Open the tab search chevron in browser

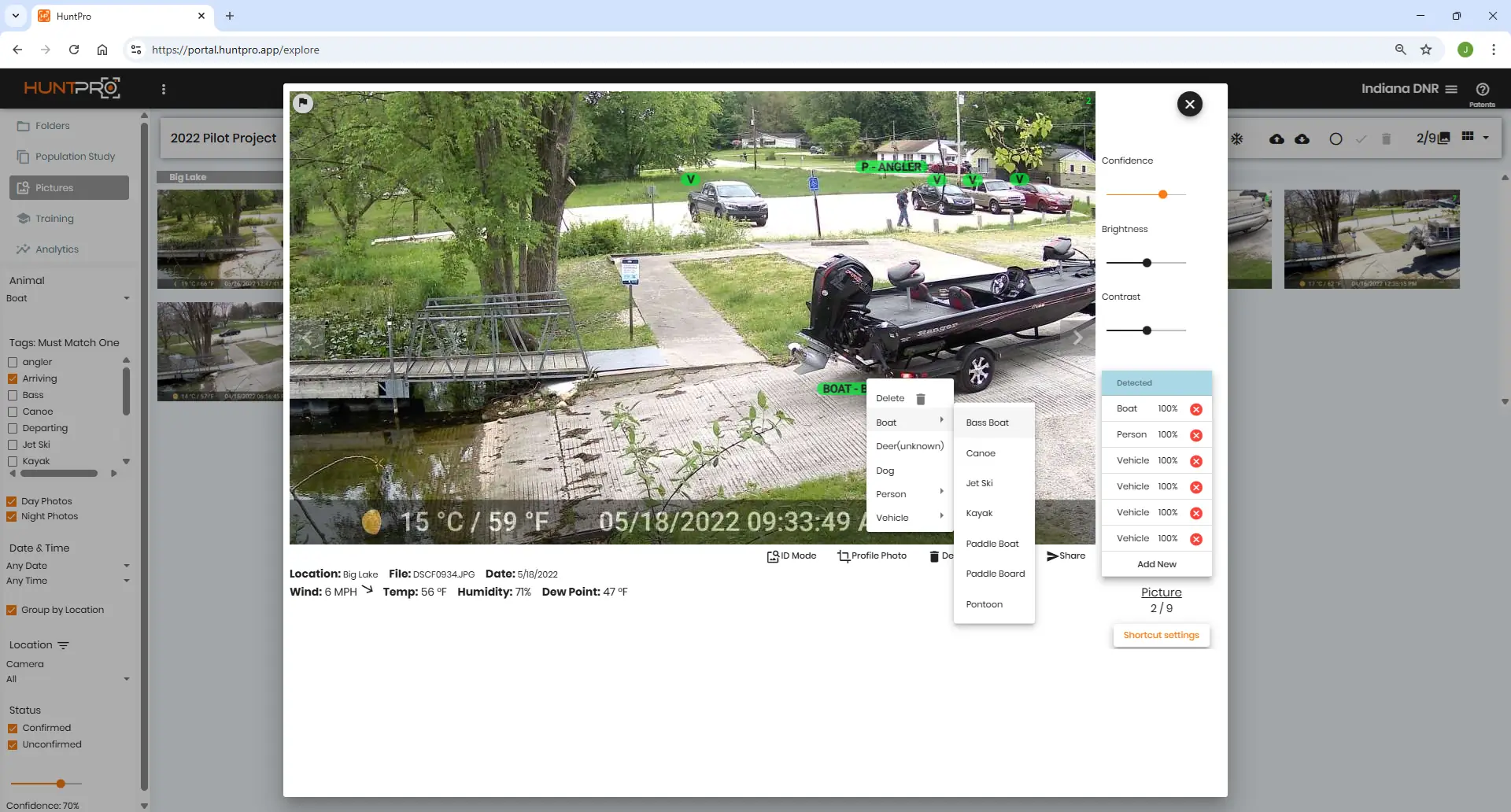16,16
